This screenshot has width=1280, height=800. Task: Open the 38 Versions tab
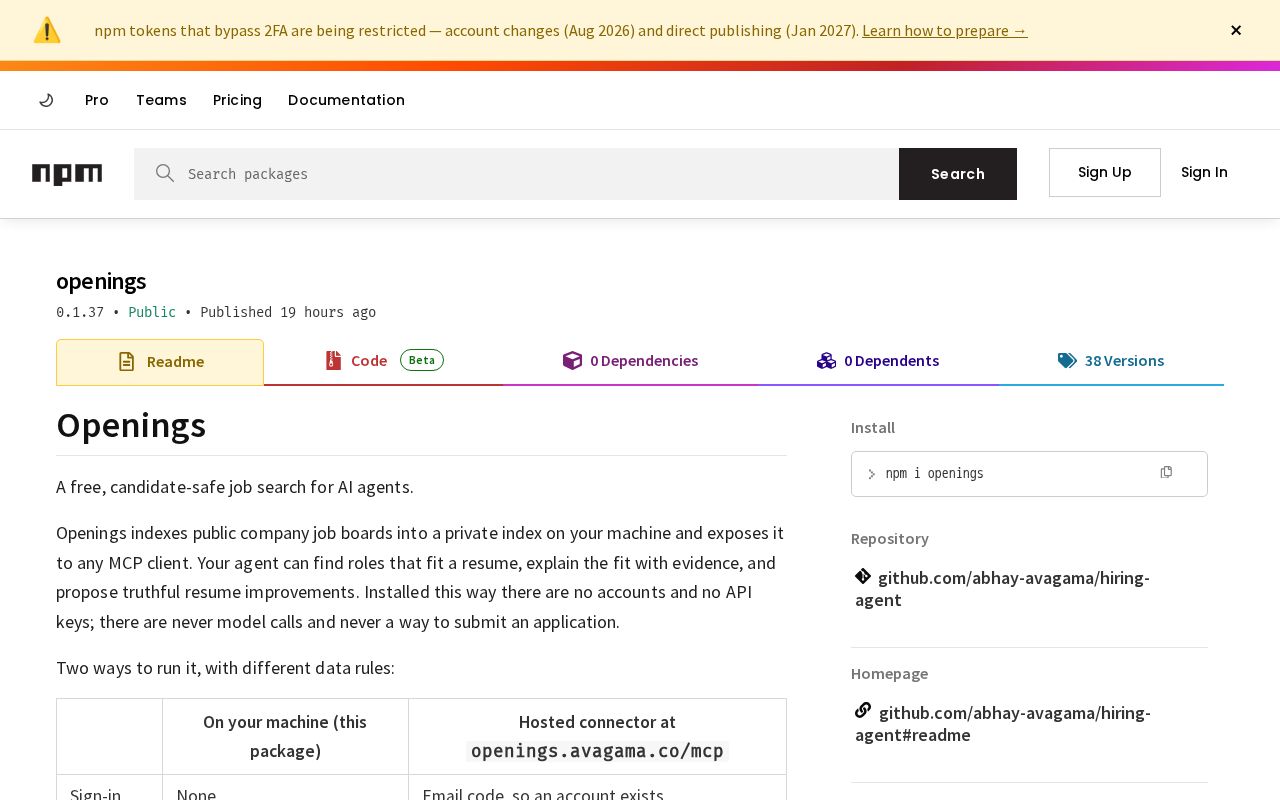pyautogui.click(x=1111, y=361)
